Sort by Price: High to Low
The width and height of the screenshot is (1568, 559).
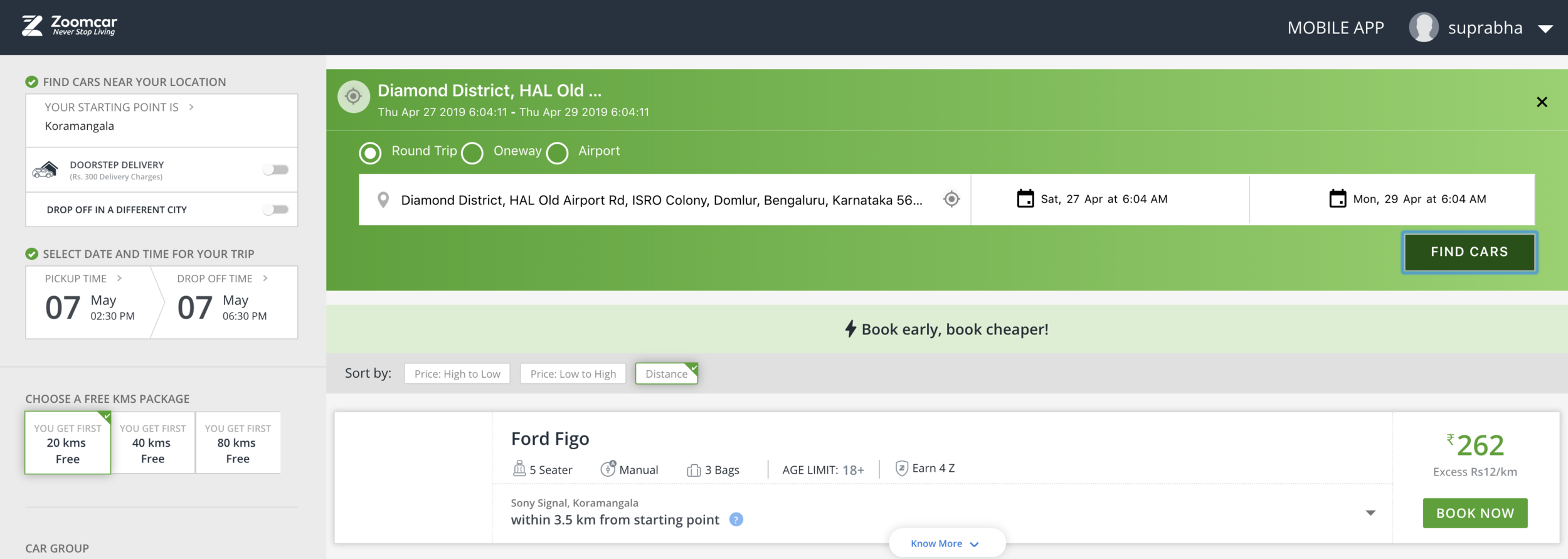(x=457, y=374)
